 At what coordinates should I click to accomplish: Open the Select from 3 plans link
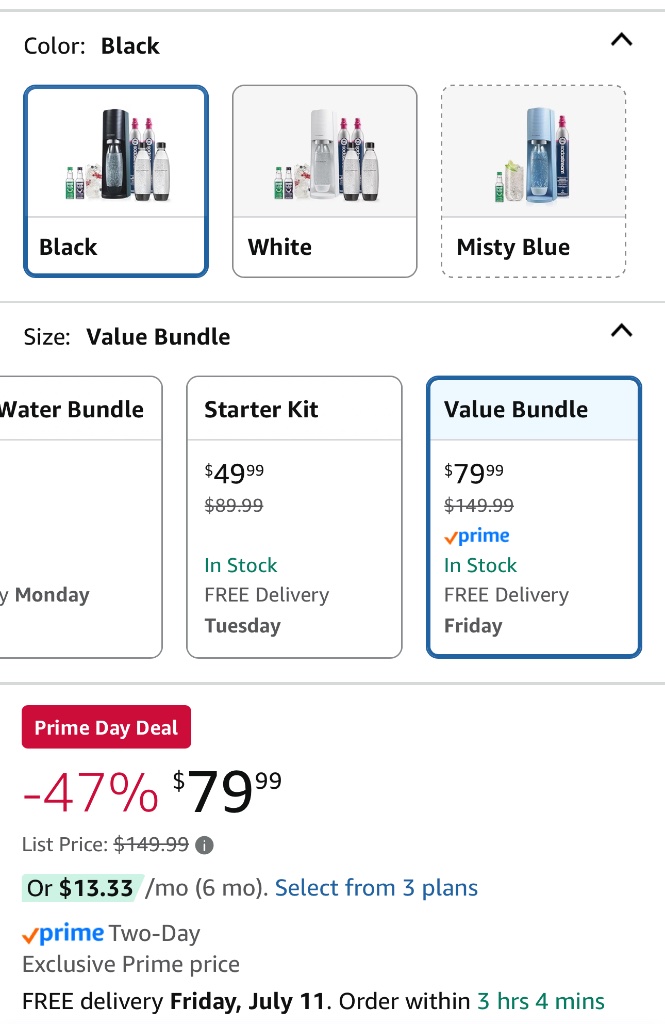[x=376, y=888]
